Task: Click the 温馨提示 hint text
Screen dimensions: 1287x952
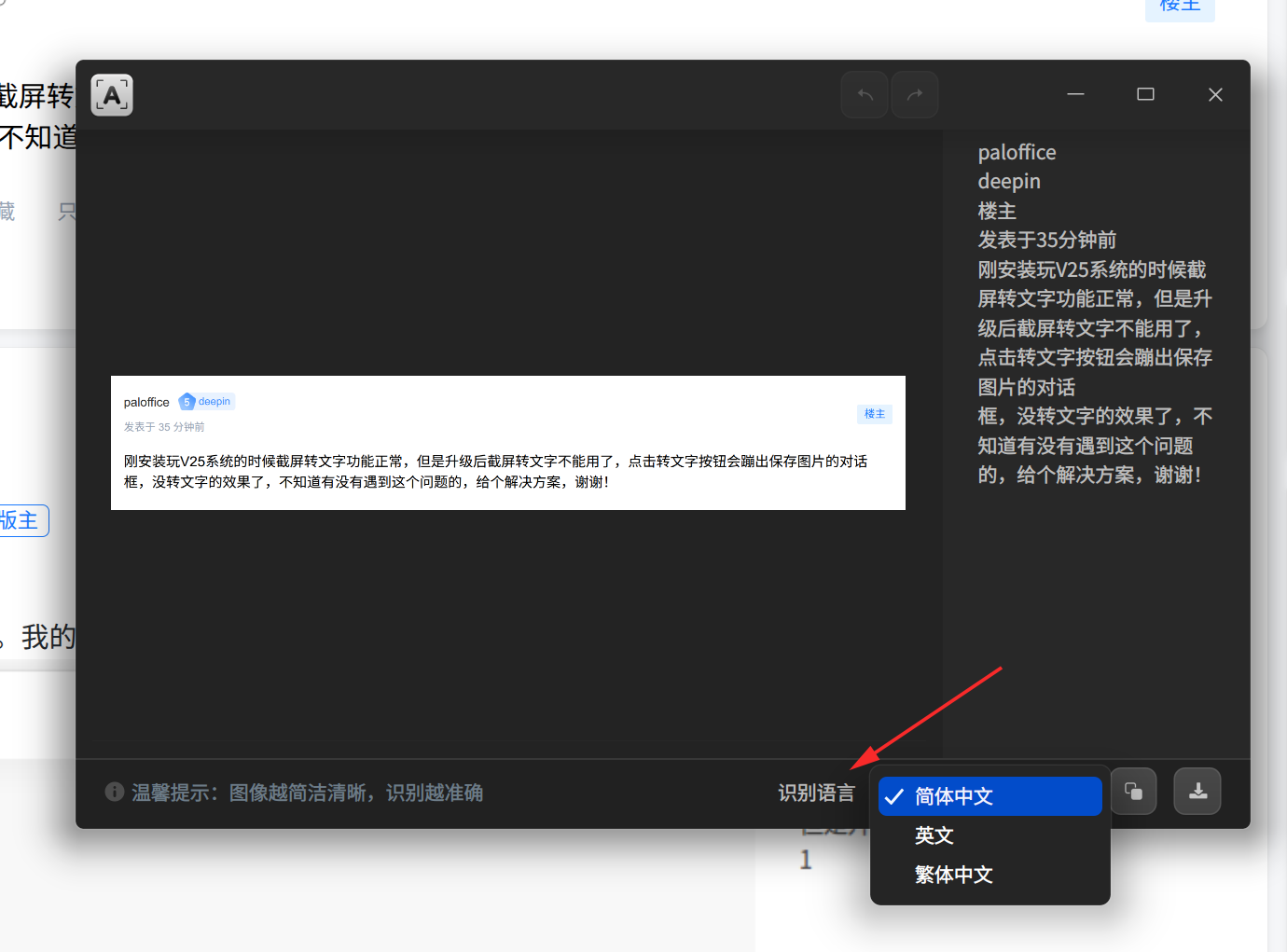Action: 307,793
